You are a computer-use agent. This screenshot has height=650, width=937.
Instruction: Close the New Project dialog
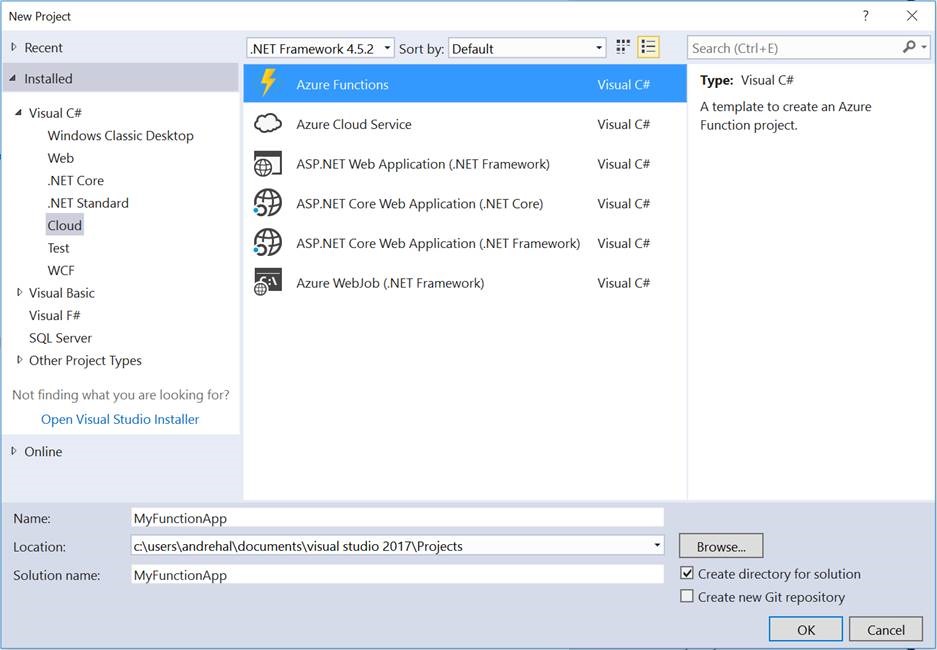[x=912, y=16]
